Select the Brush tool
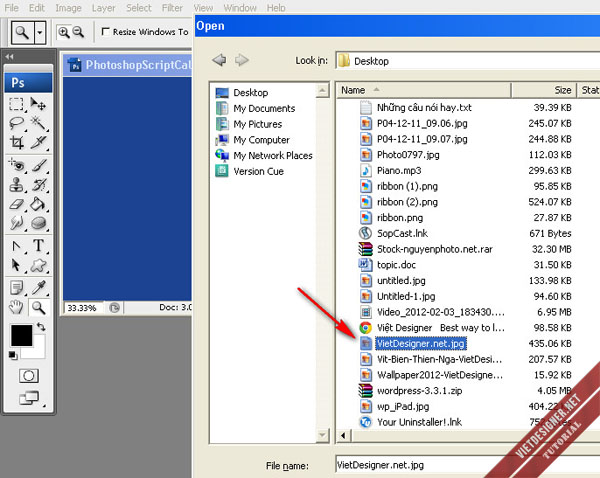This screenshot has height=478, width=600. (x=39, y=166)
